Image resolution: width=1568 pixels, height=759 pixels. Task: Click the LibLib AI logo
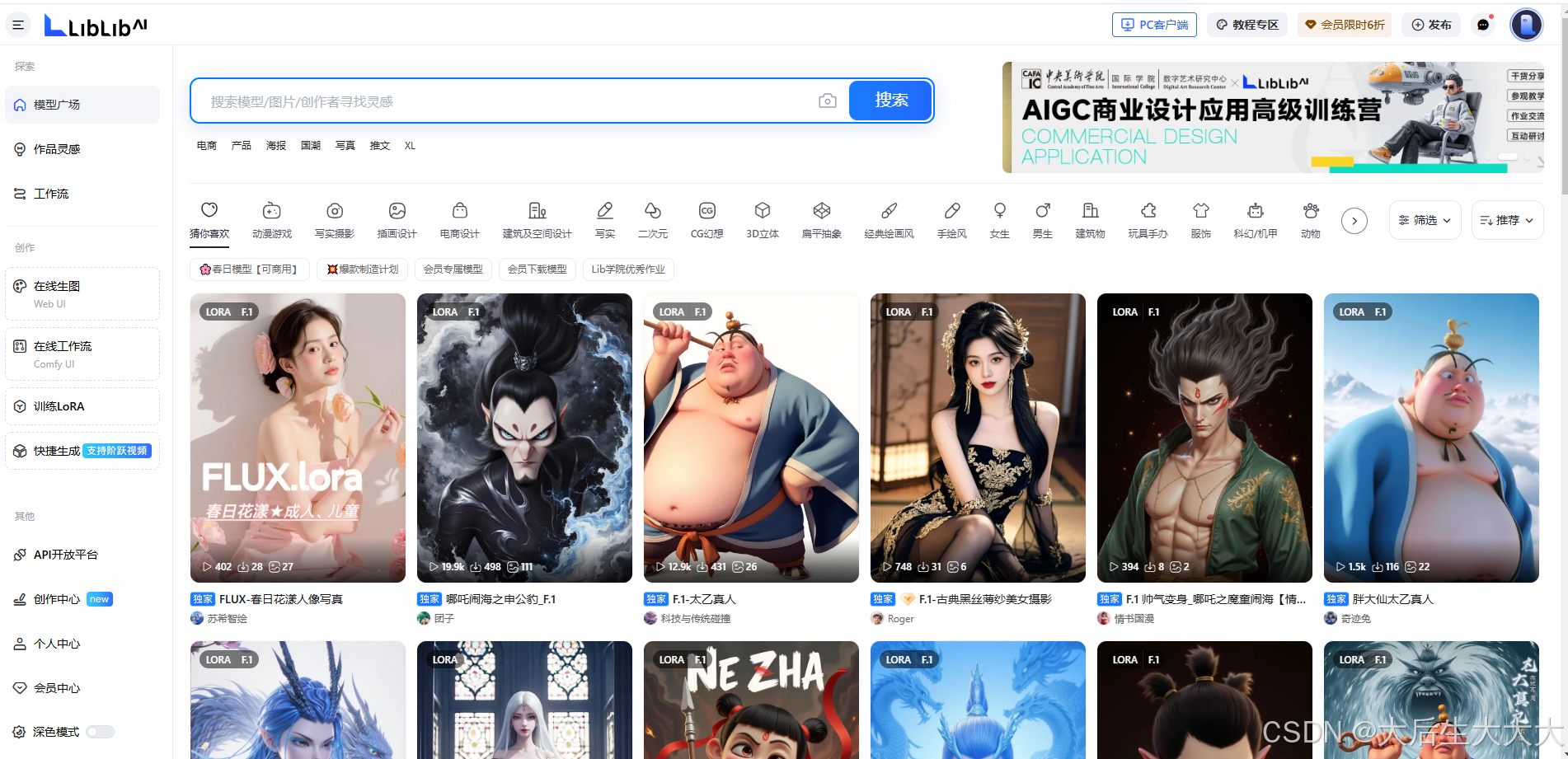point(96,26)
